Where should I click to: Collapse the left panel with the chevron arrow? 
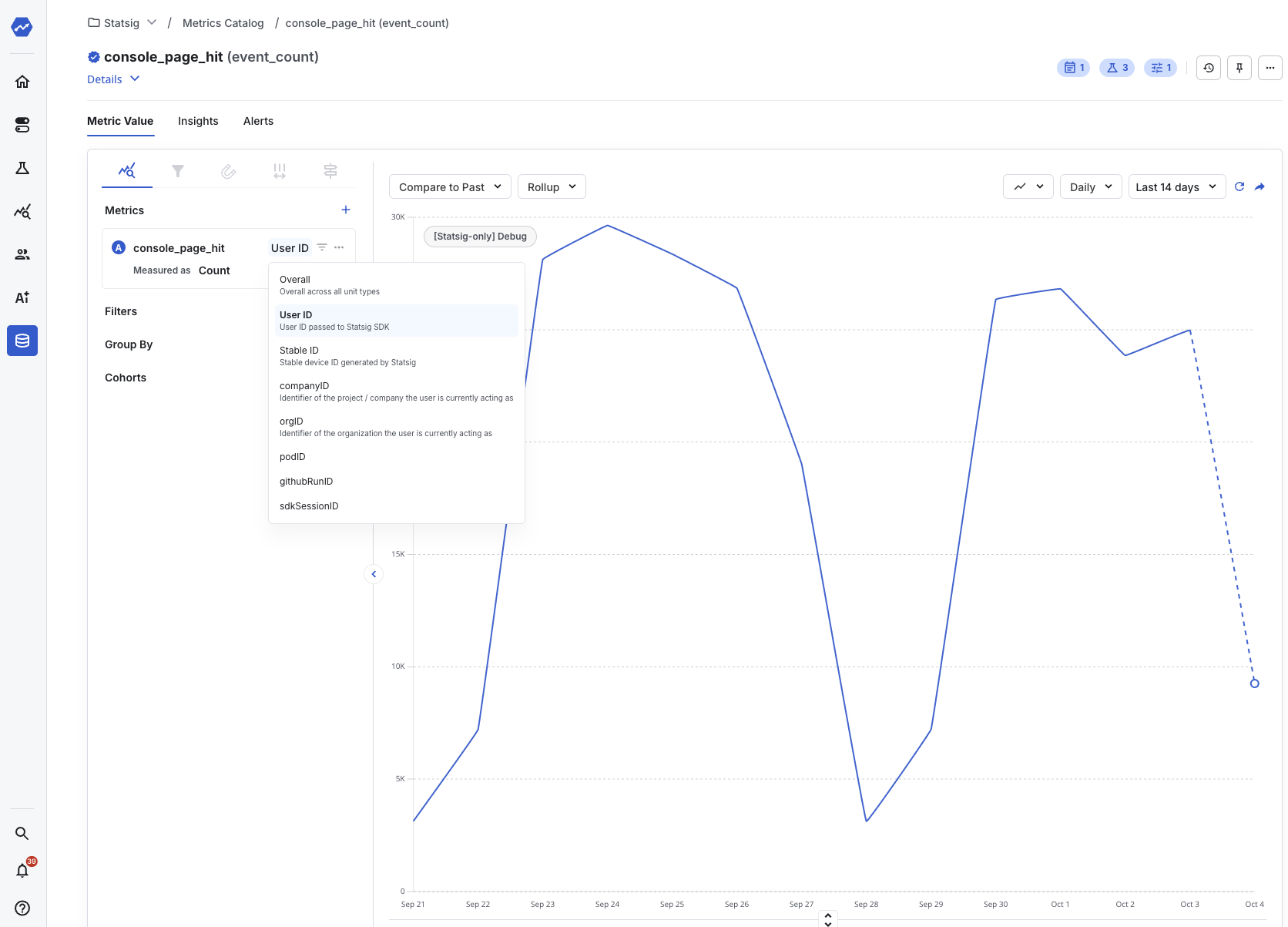[374, 574]
